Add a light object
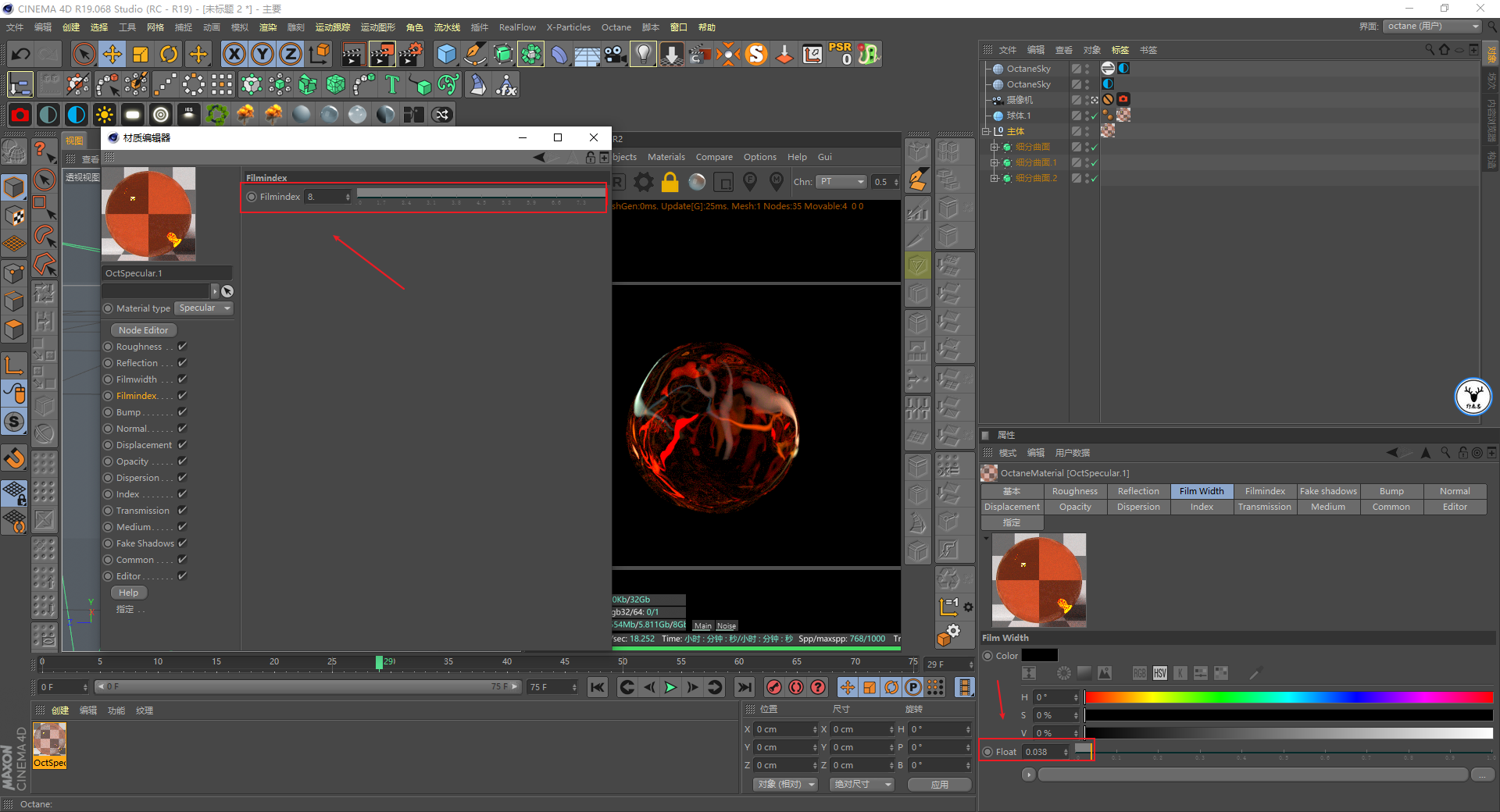1500x812 pixels. pyautogui.click(x=643, y=54)
